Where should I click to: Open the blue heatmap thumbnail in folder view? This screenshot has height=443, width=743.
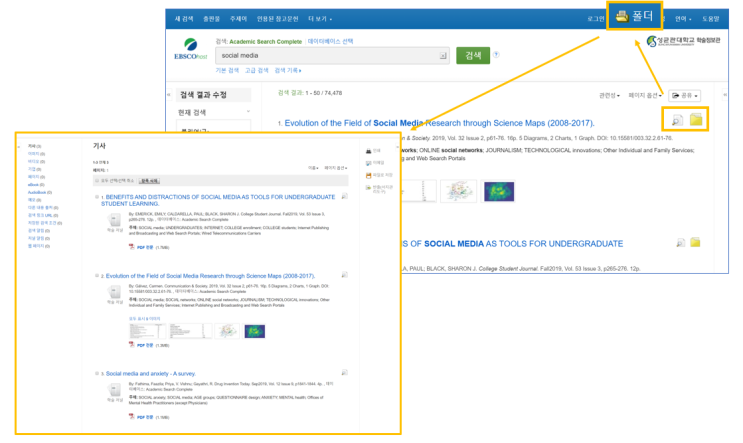(254, 331)
